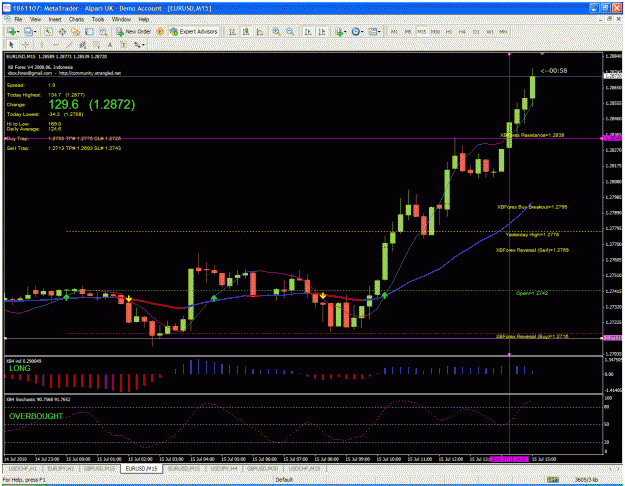The image size is (625, 486).
Task: Expand the Periods clock dropdown arrow
Action: click(x=362, y=31)
